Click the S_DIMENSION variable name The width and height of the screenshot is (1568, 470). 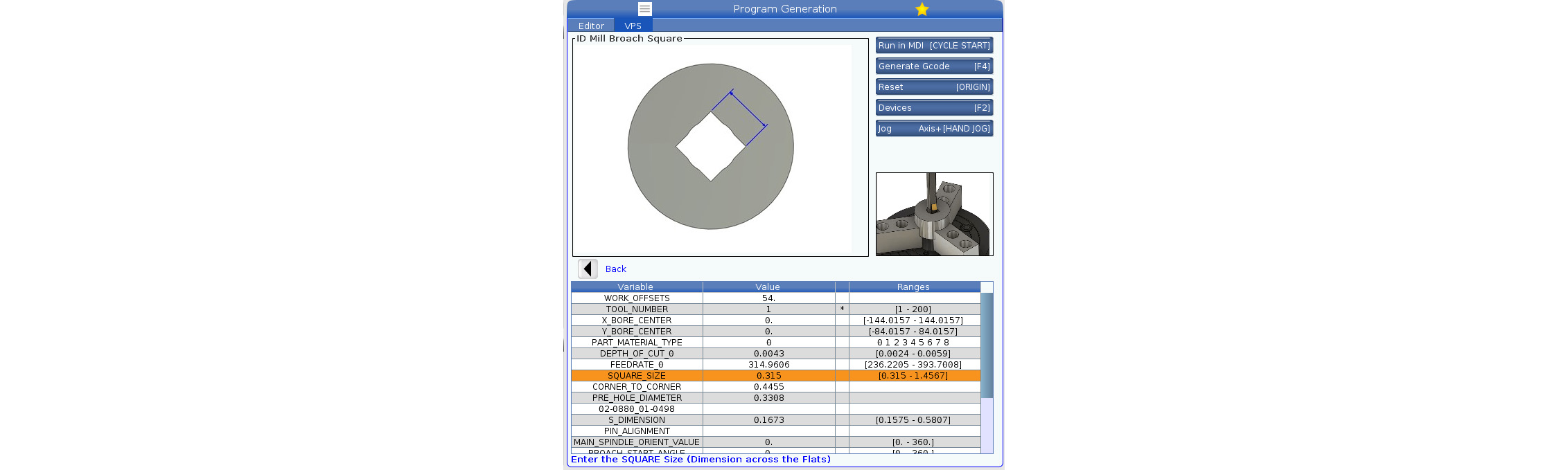click(637, 420)
